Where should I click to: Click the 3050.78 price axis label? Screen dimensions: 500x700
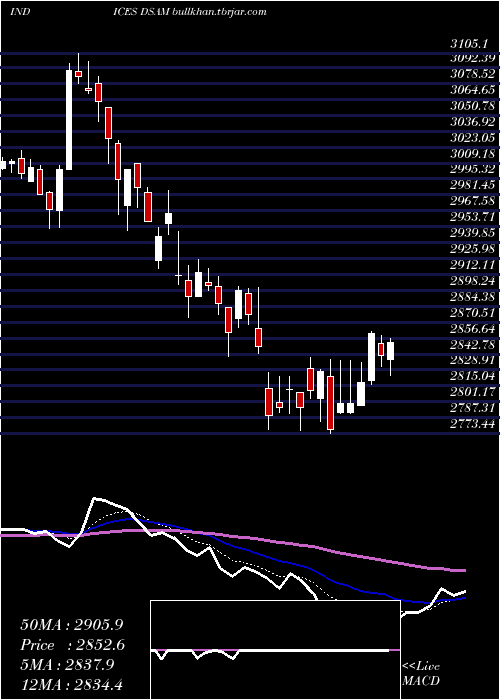coord(473,106)
